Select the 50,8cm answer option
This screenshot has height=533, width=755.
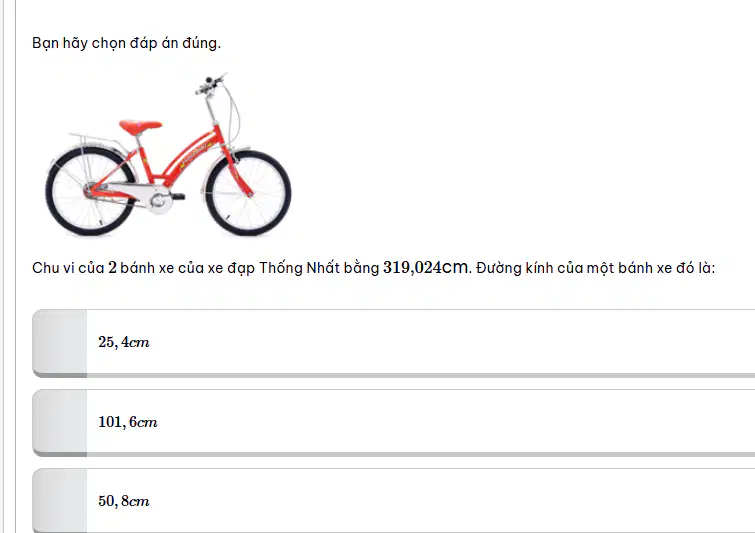point(393,501)
